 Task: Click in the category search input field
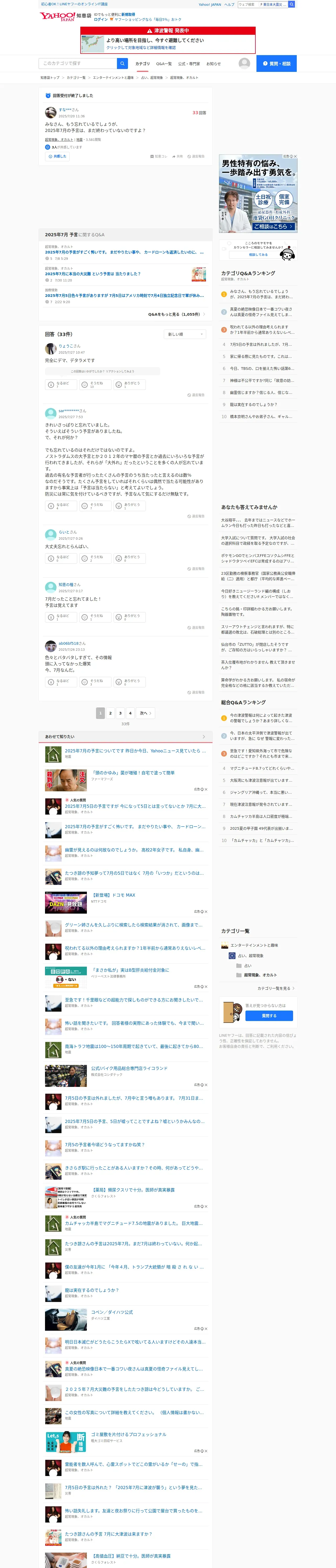(78, 63)
